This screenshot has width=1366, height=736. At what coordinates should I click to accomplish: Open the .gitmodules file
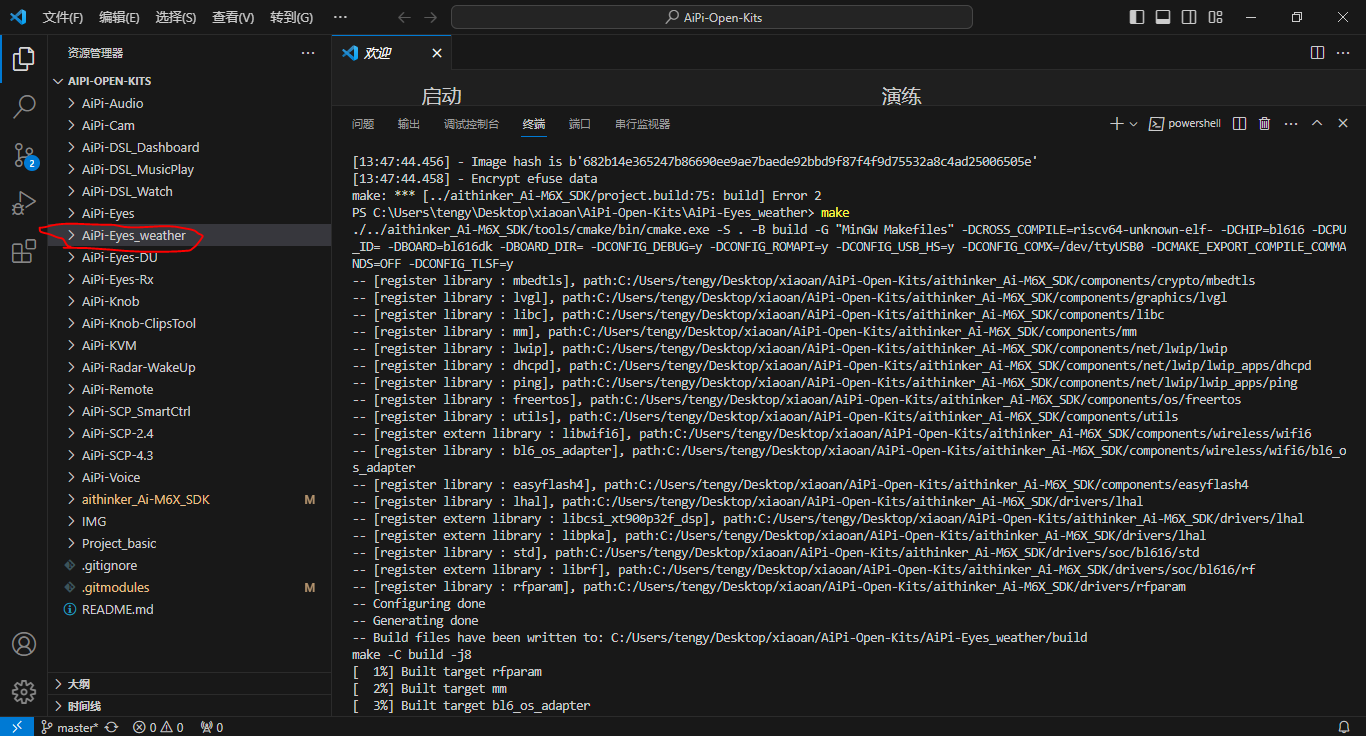tap(190, 587)
